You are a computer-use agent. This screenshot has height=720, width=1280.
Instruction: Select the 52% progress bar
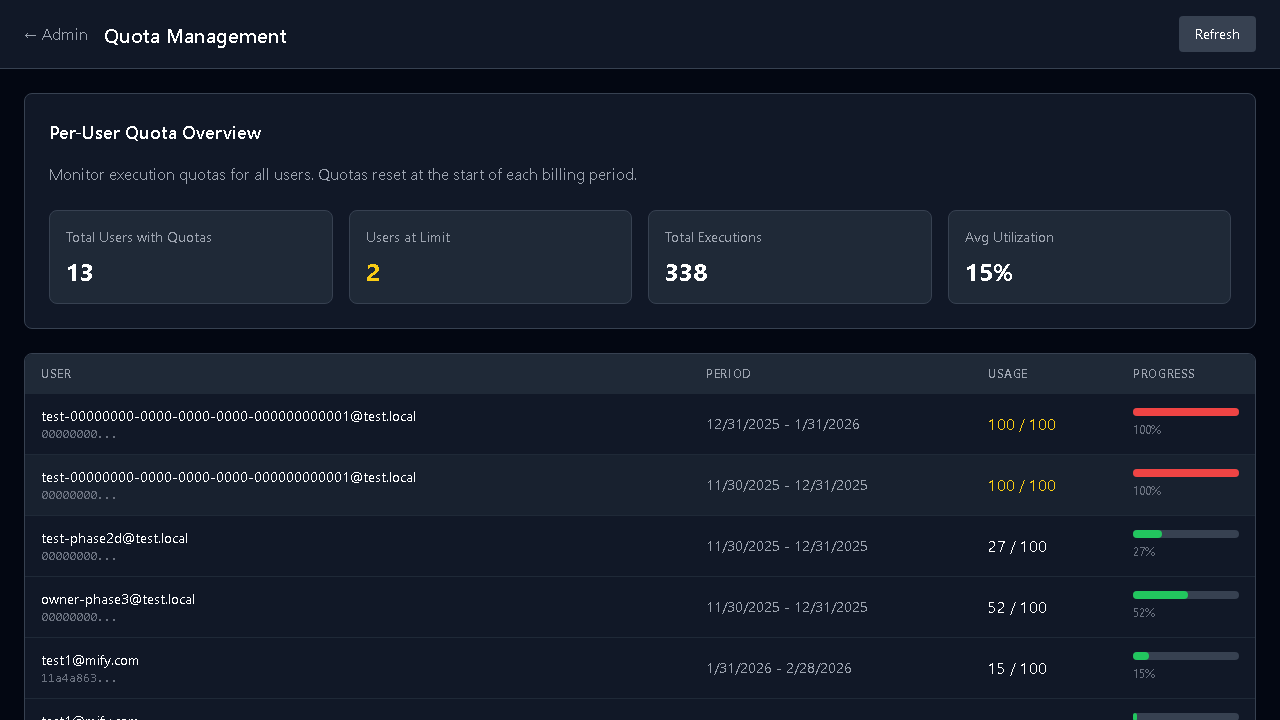coord(1185,595)
